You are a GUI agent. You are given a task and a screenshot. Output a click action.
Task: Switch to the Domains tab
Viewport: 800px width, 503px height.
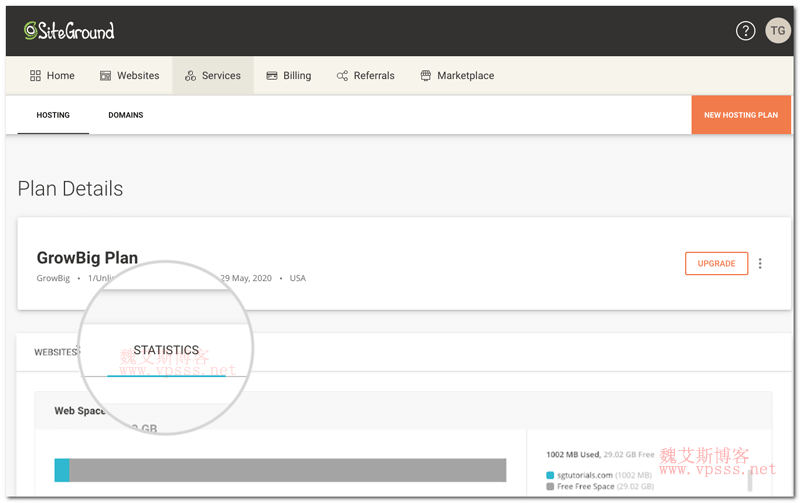pyautogui.click(x=126, y=115)
